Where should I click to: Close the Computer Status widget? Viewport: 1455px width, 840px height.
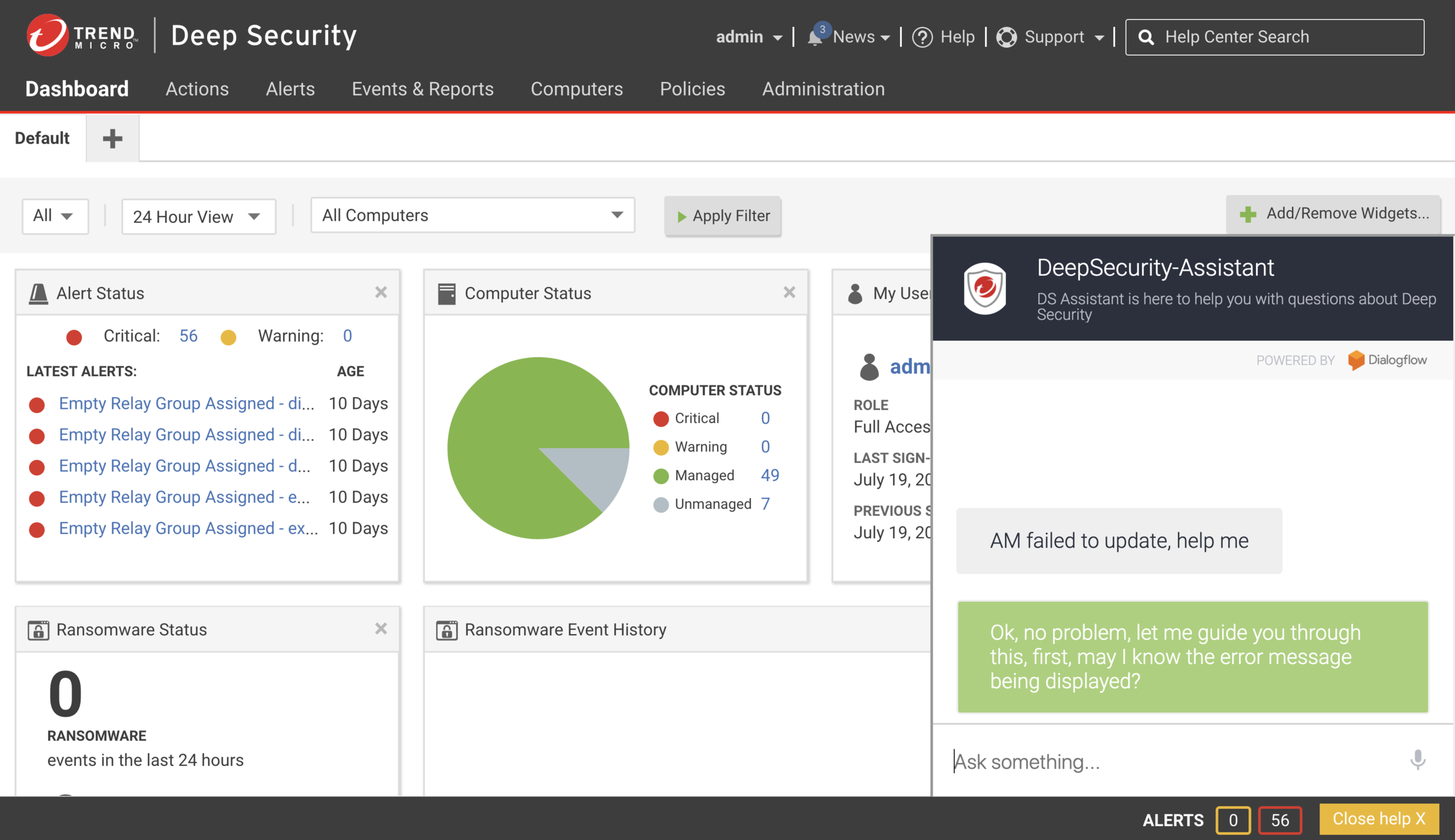point(789,292)
